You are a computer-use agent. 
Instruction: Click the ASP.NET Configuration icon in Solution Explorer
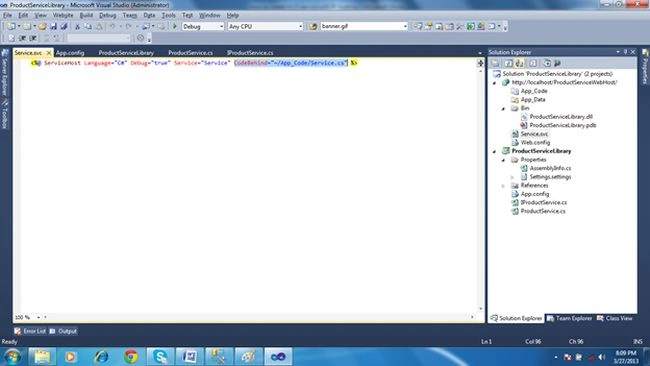click(x=557, y=63)
